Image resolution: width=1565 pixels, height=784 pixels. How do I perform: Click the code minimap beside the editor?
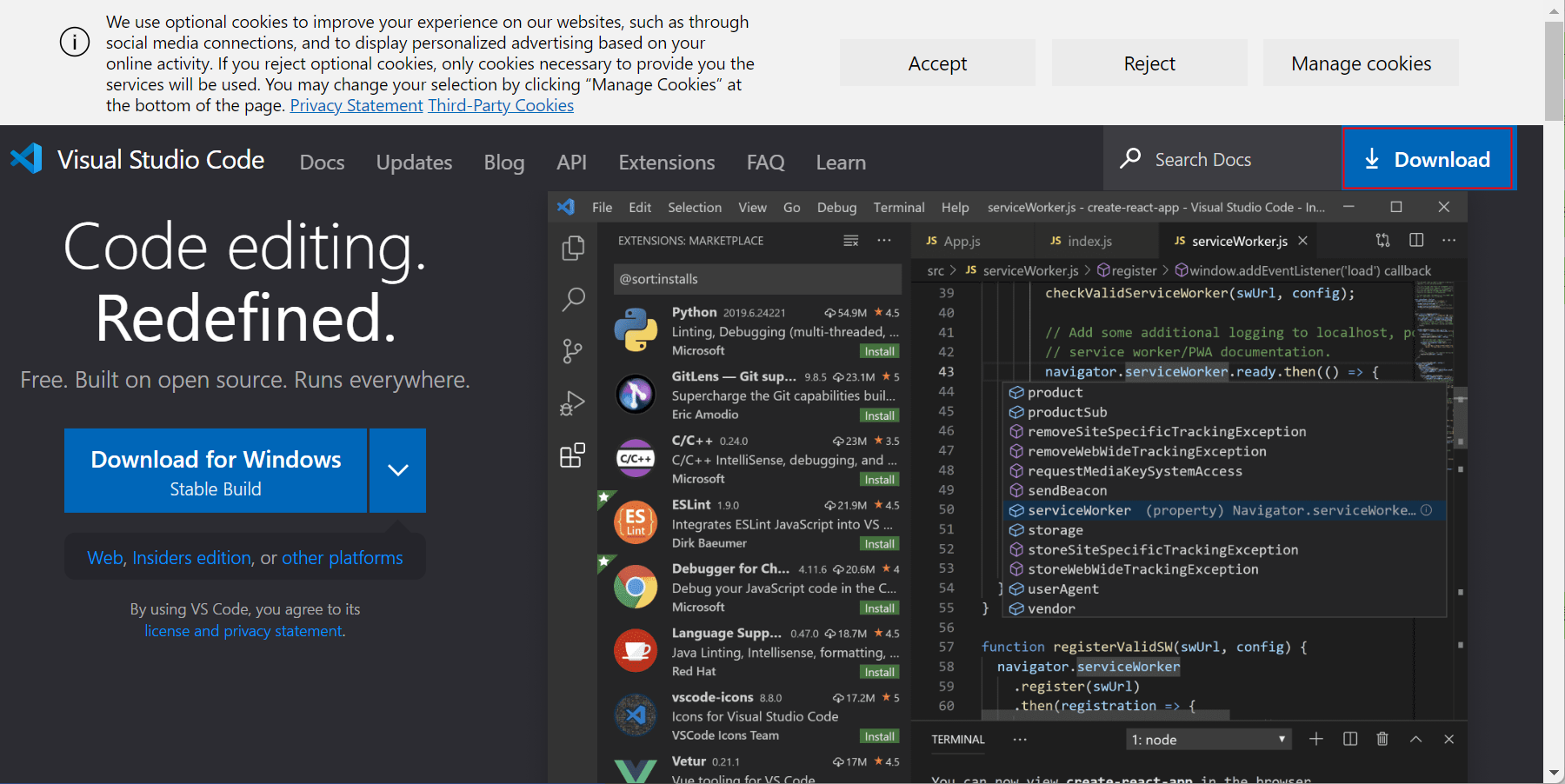1434,331
